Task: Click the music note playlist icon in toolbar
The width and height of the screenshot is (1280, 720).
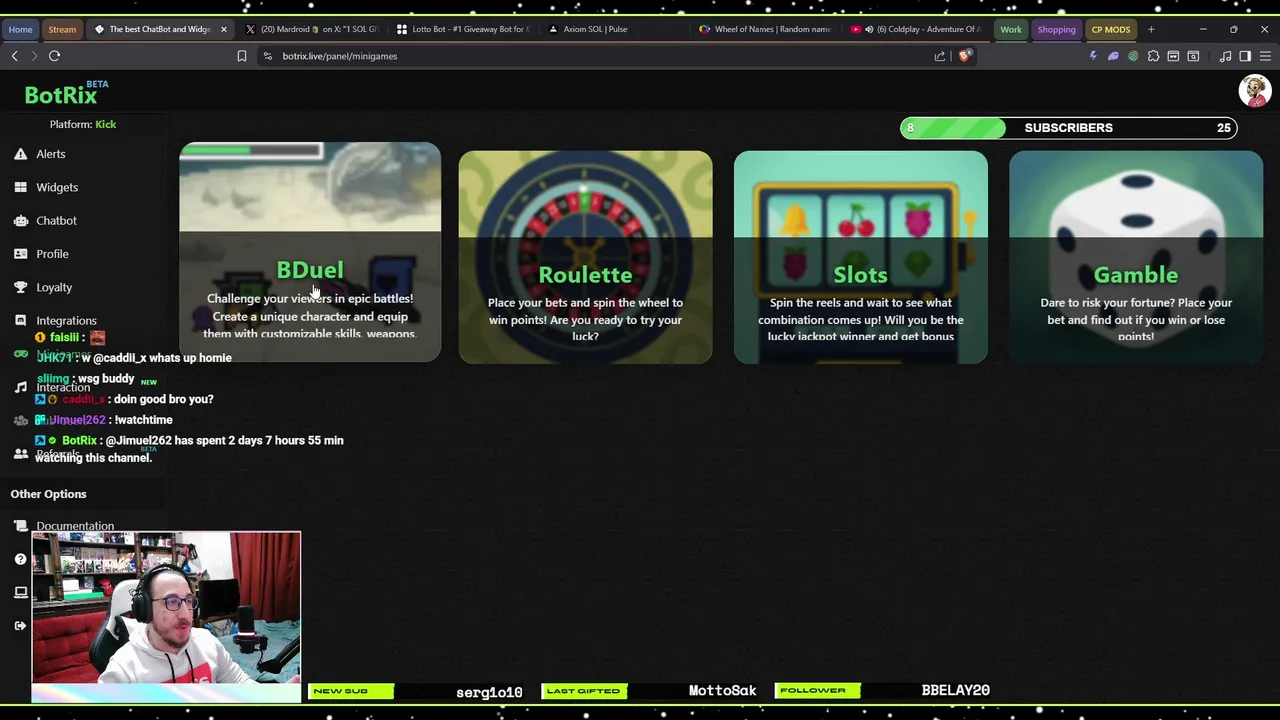Action: tap(1225, 56)
